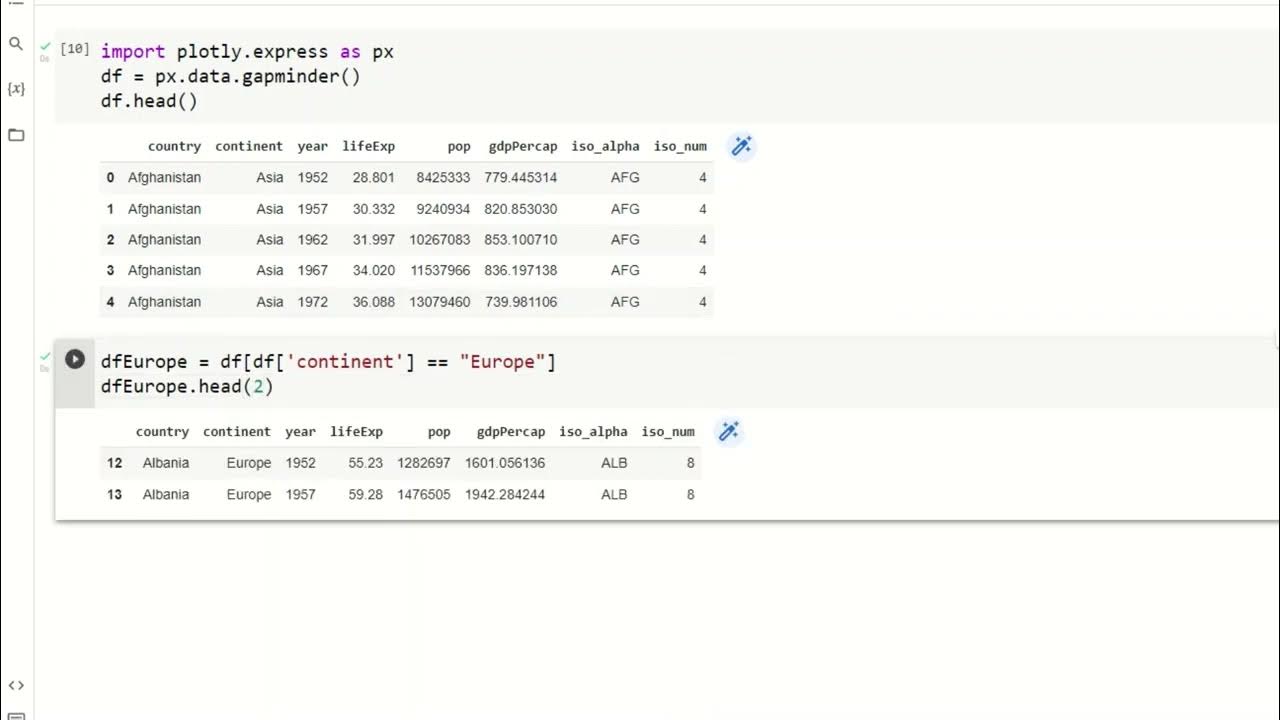Click the value 10267083
Image resolution: width=1280 pixels, height=720 pixels.
(x=439, y=240)
